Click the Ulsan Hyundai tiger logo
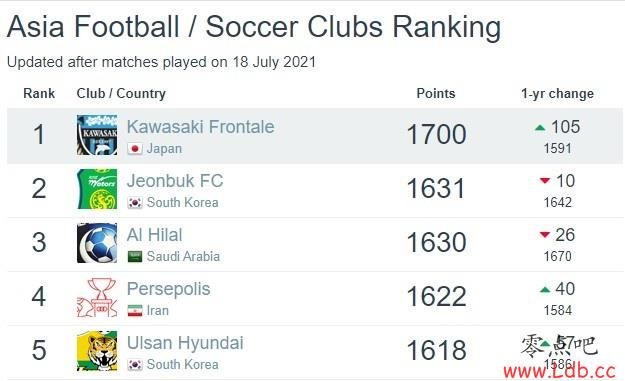The height and width of the screenshot is (381, 625). coord(97,351)
